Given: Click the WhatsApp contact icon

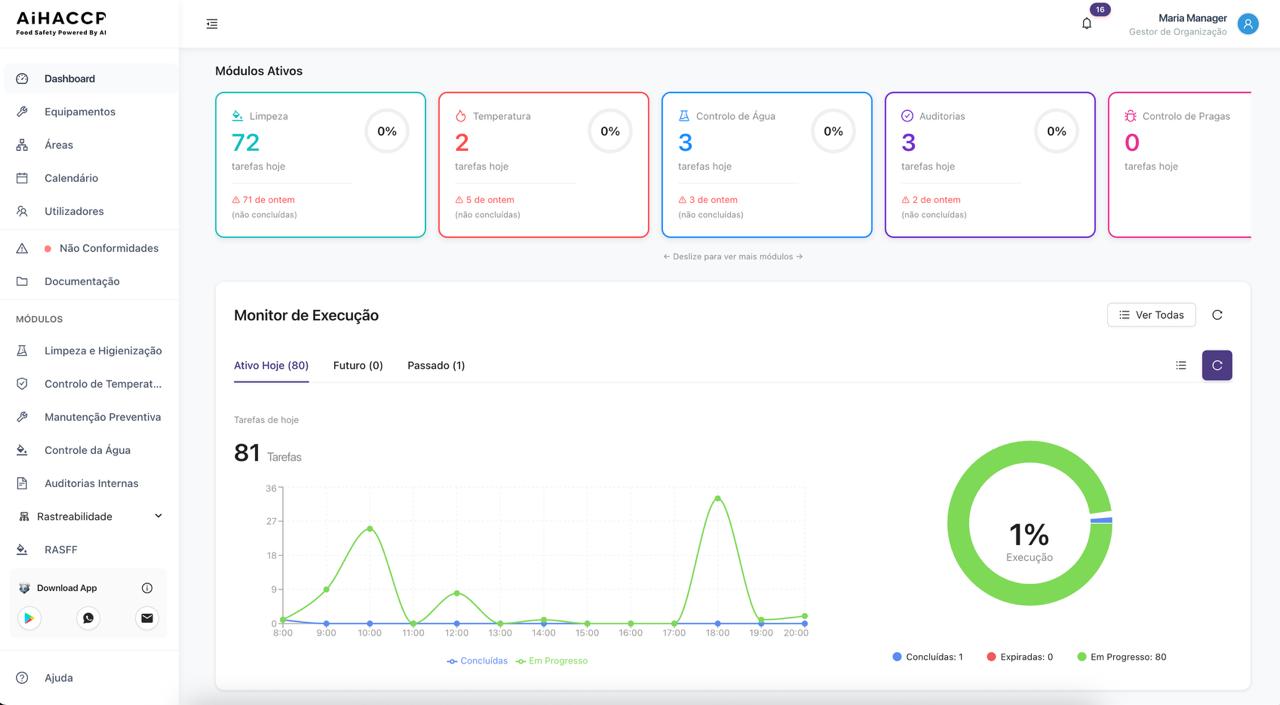Looking at the screenshot, I should 88,618.
